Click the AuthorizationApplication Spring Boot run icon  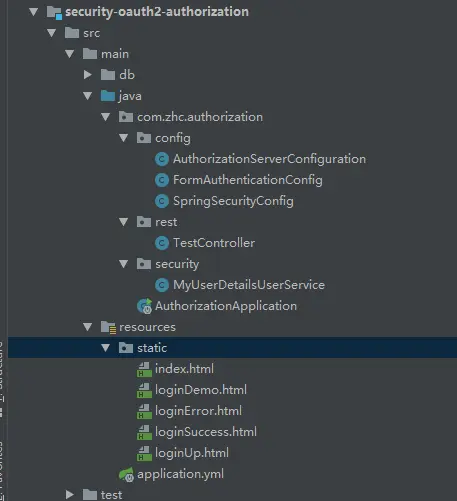coord(145,306)
